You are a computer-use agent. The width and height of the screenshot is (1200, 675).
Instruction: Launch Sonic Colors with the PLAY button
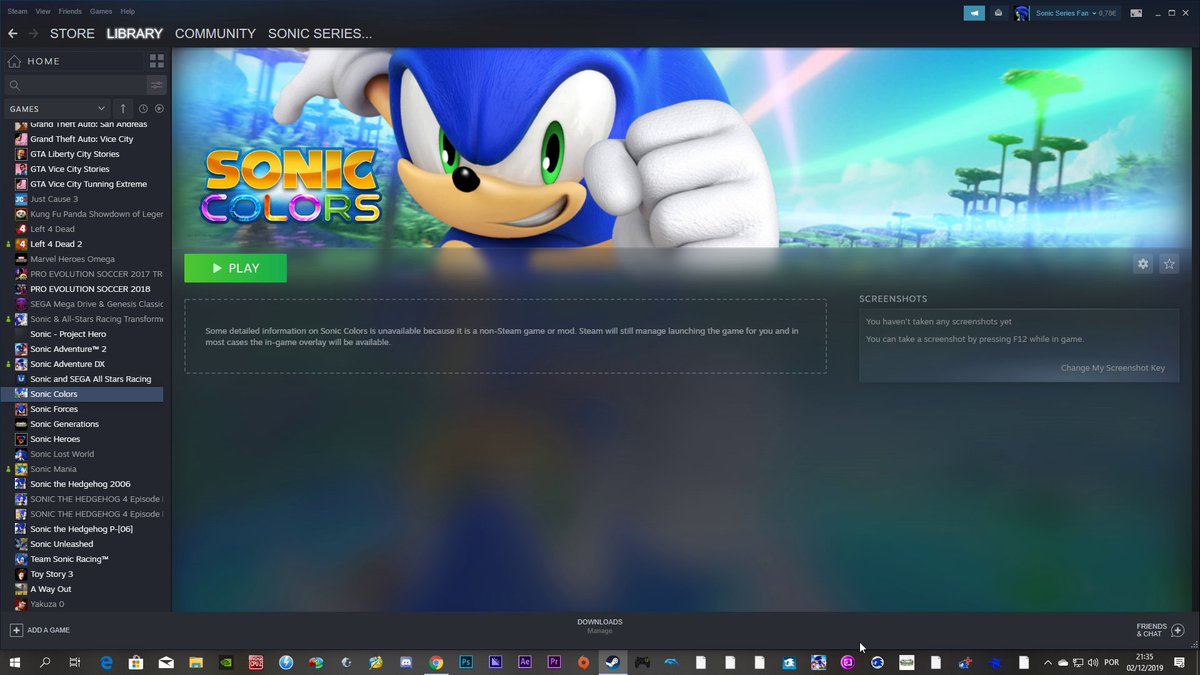coord(235,268)
